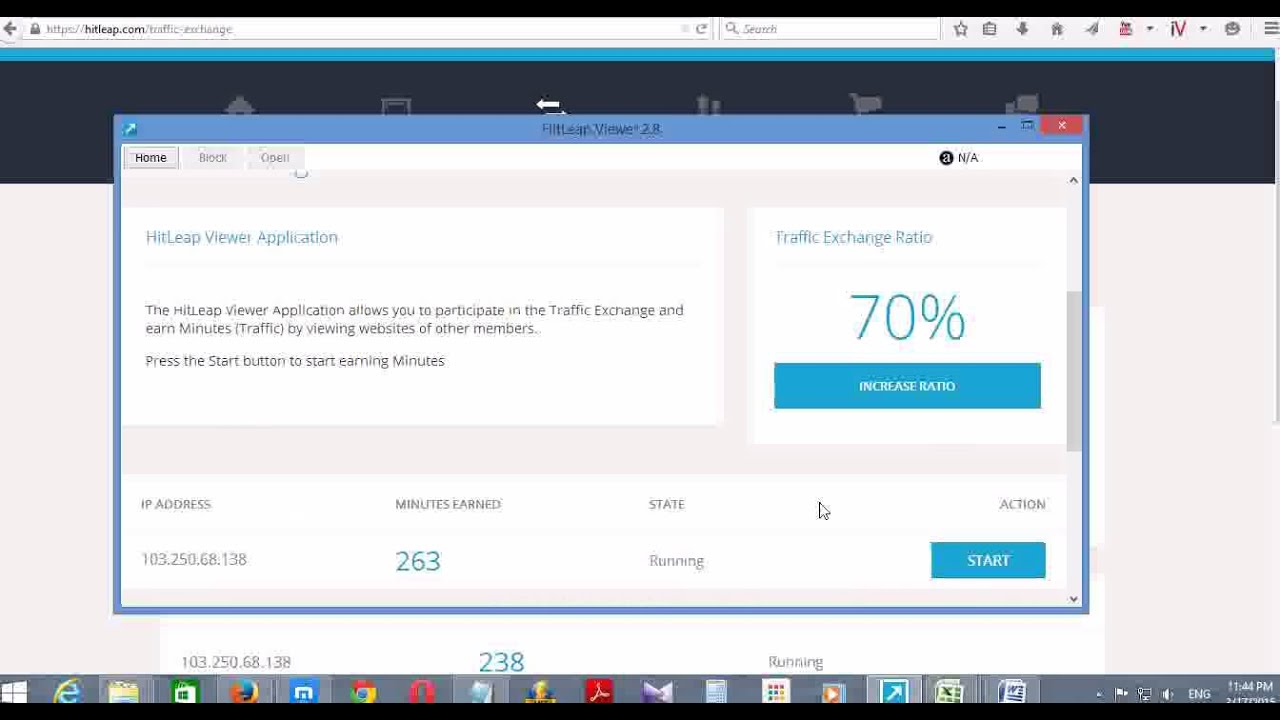Viewport: 1280px width, 720px height.
Task: Click the 70% traffic exchange ratio value
Action: [x=907, y=318]
